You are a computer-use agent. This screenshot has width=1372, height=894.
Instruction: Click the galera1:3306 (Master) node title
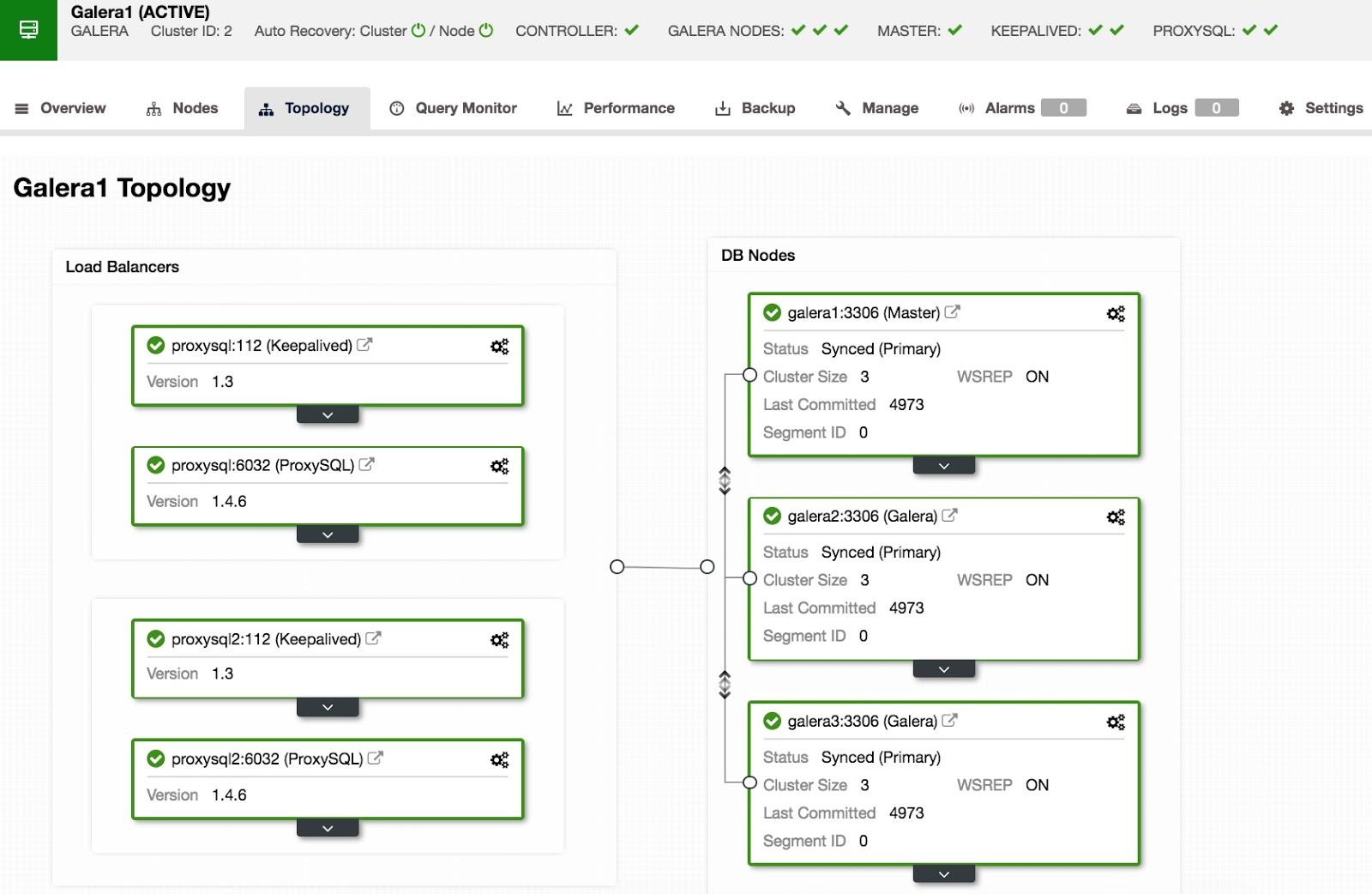tap(864, 312)
